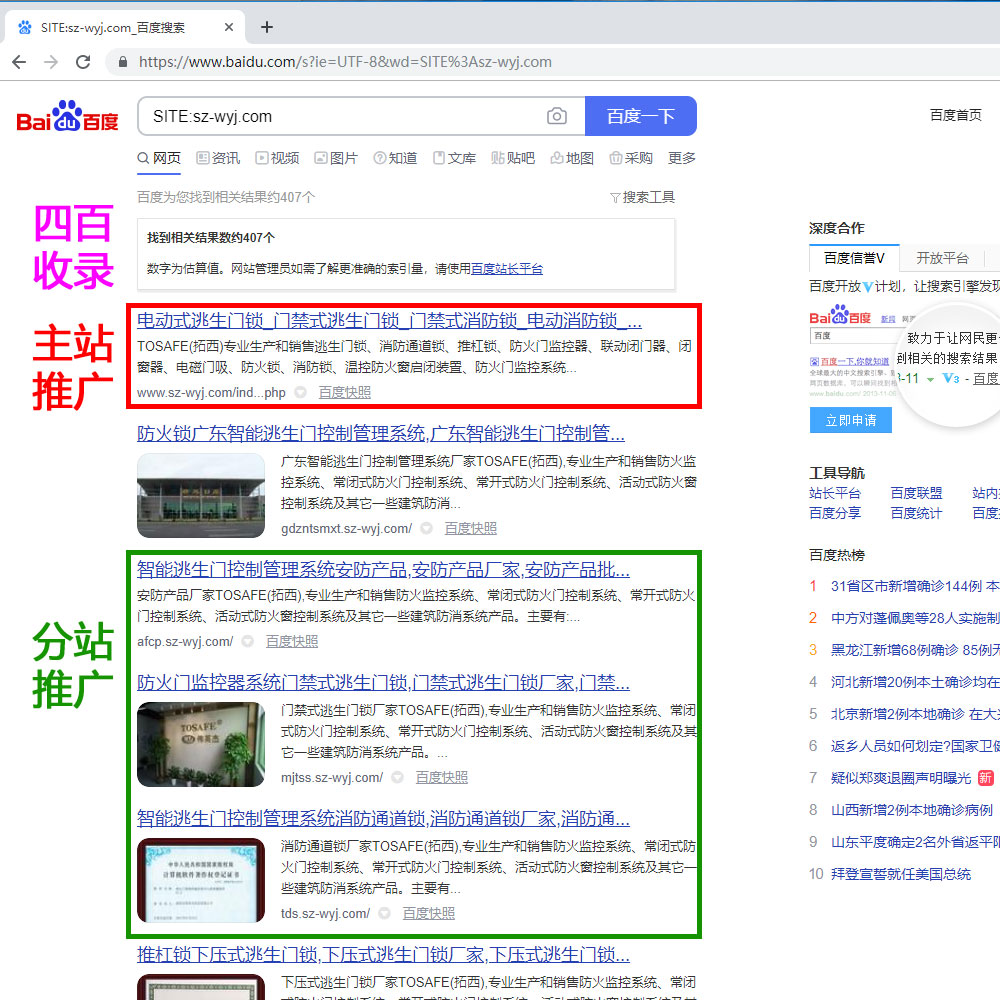
Task: Open the 百度站长平台 link
Action: (x=506, y=269)
